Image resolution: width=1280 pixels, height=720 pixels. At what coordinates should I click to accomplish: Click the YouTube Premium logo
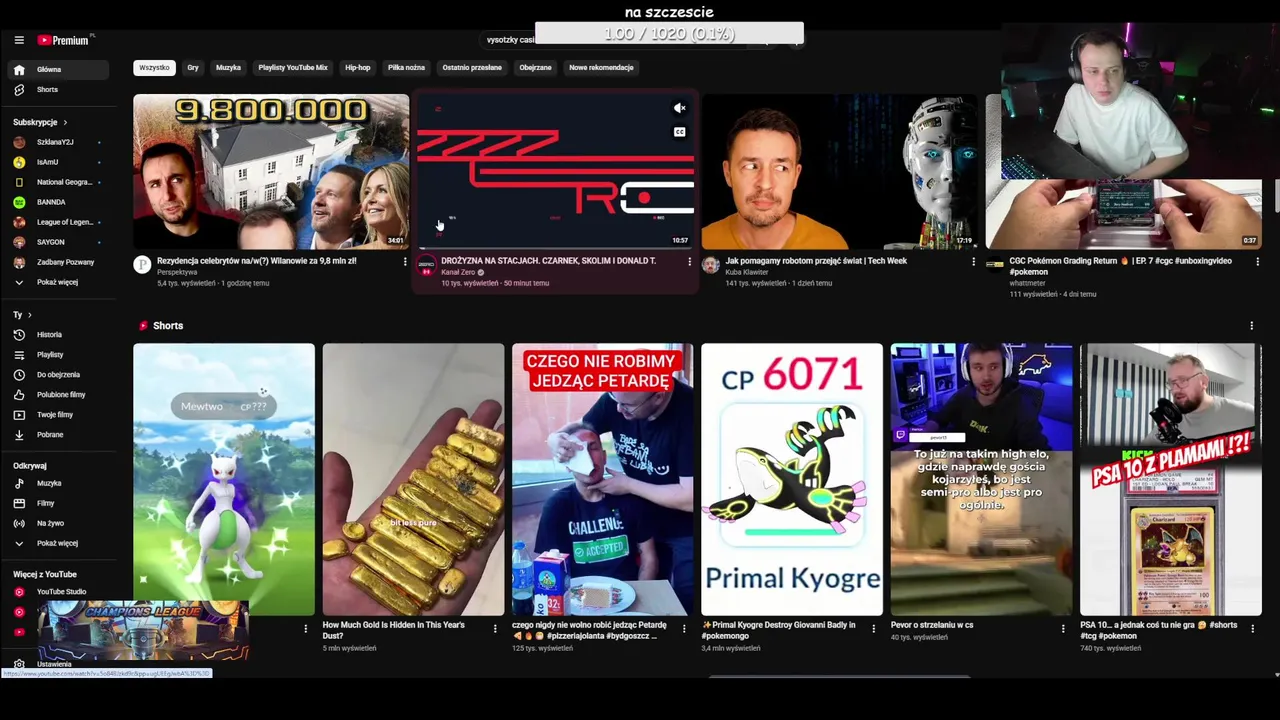pyautogui.click(x=65, y=40)
